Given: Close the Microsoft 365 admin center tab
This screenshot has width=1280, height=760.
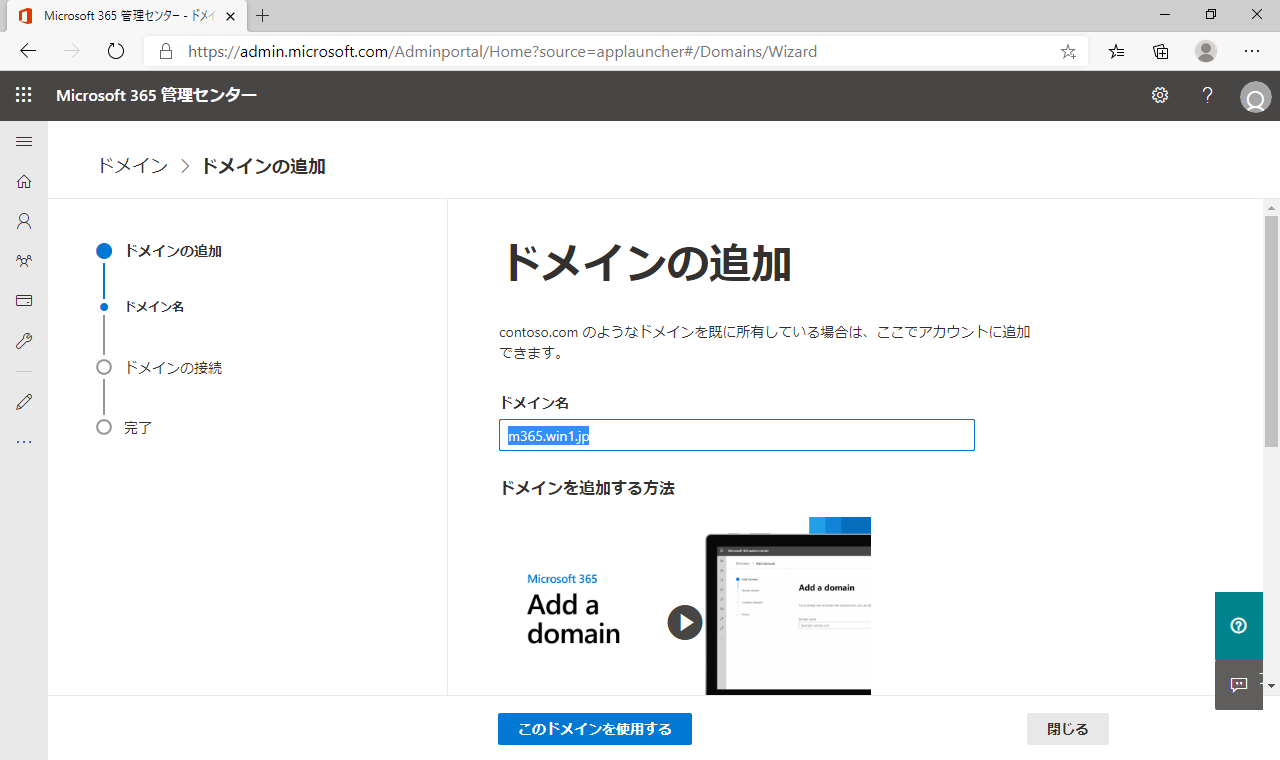Looking at the screenshot, I should point(229,16).
